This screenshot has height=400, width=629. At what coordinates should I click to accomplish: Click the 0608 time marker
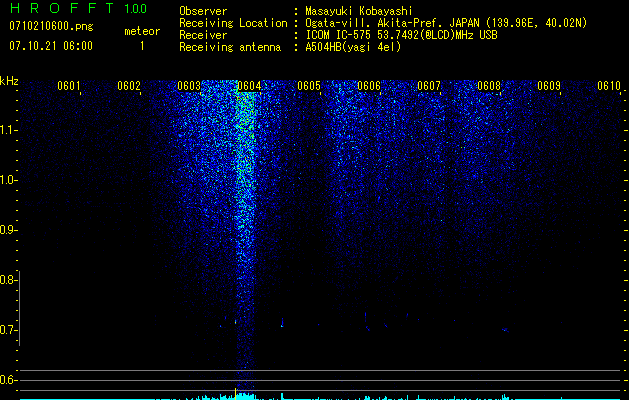[x=489, y=86]
